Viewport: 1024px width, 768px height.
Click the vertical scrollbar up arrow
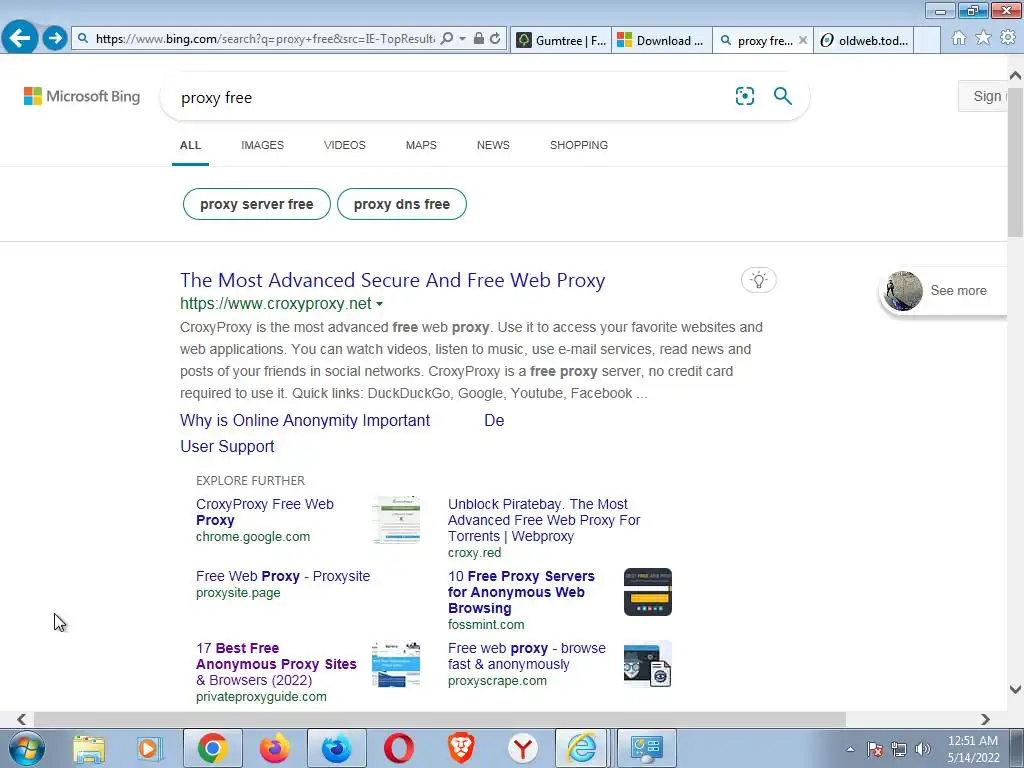coord(1016,76)
